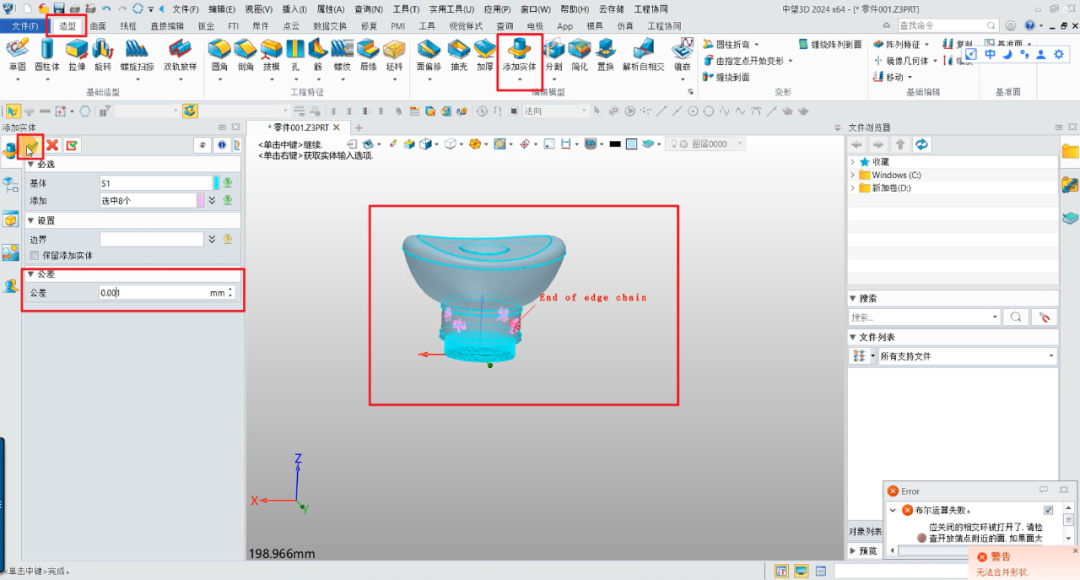Screen dimensions: 1080x580
Task: Open the 唇缘 lip tool
Action: coord(368,55)
